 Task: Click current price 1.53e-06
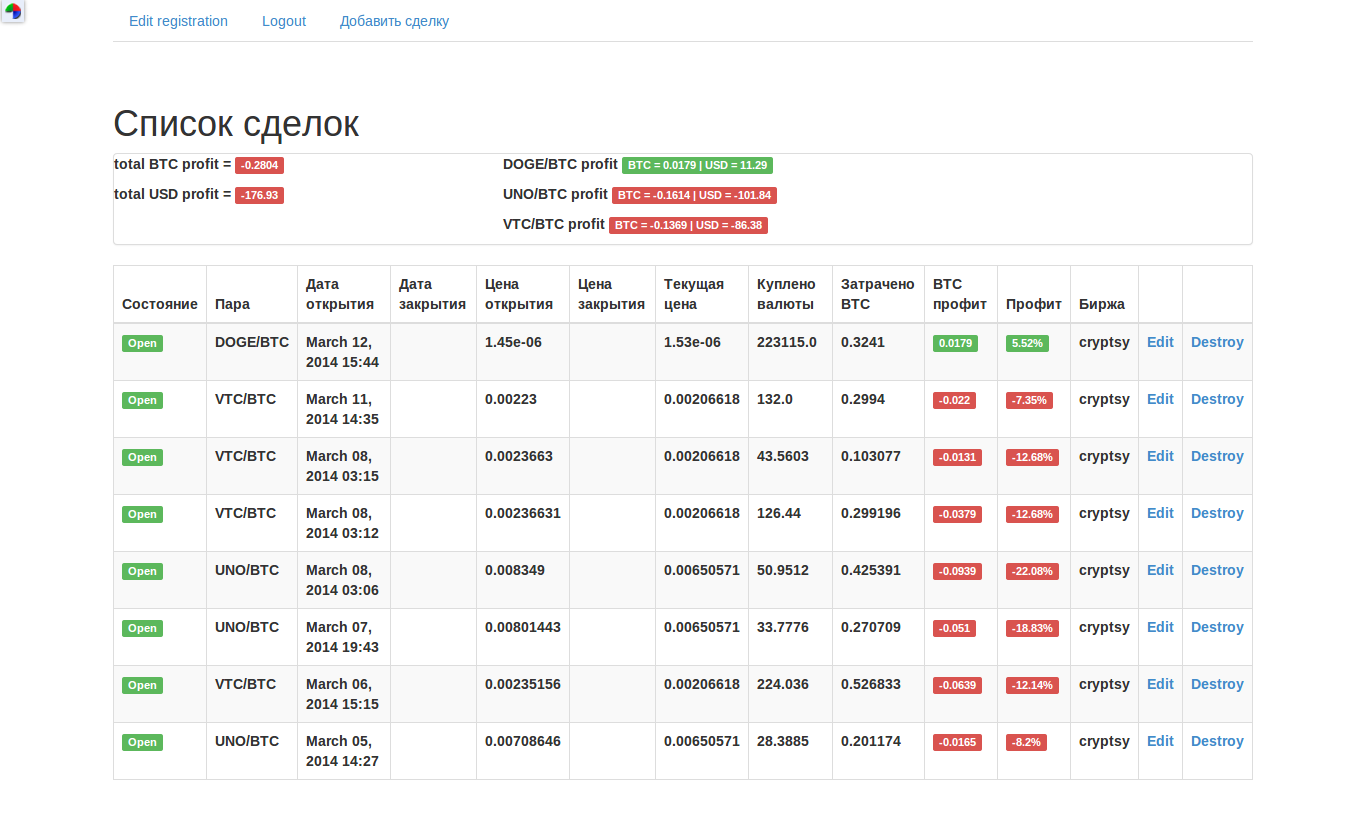692,342
